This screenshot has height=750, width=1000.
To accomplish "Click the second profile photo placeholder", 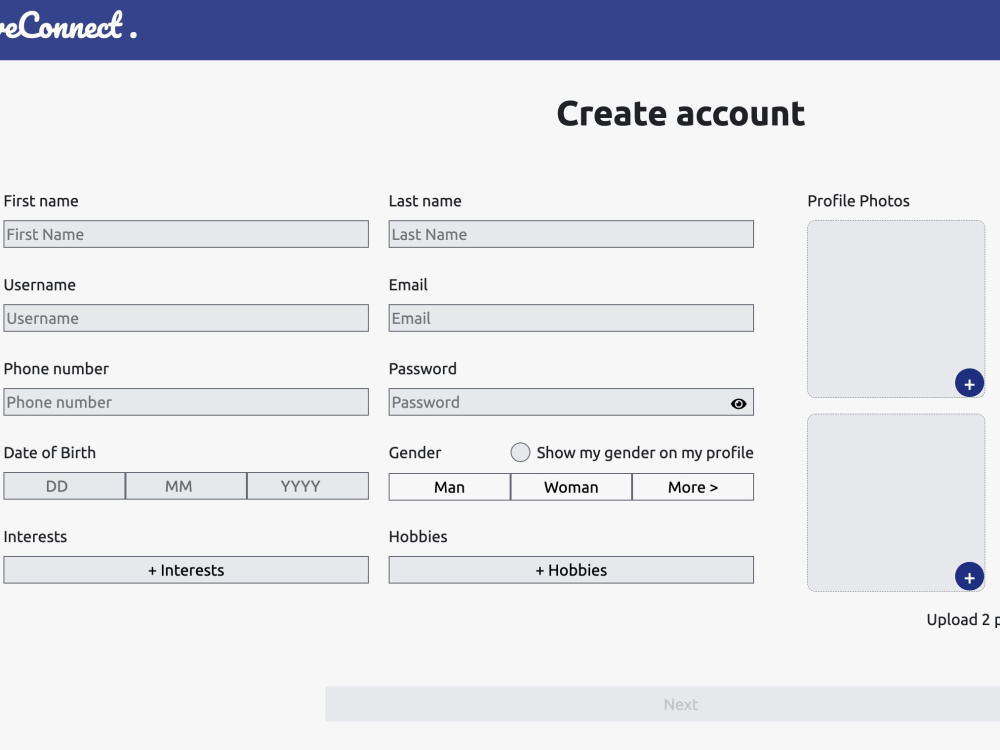I will pyautogui.click(x=896, y=503).
